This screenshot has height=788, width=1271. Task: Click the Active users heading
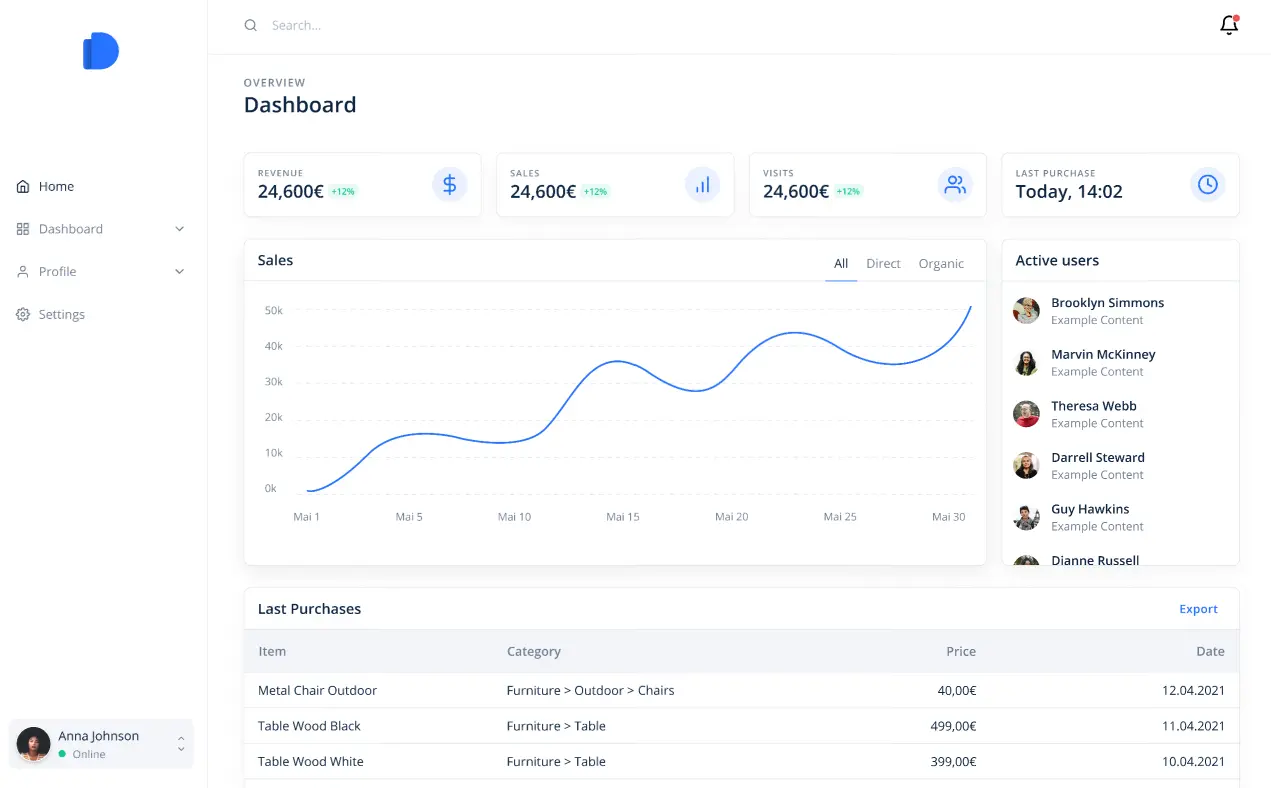pyautogui.click(x=1057, y=260)
